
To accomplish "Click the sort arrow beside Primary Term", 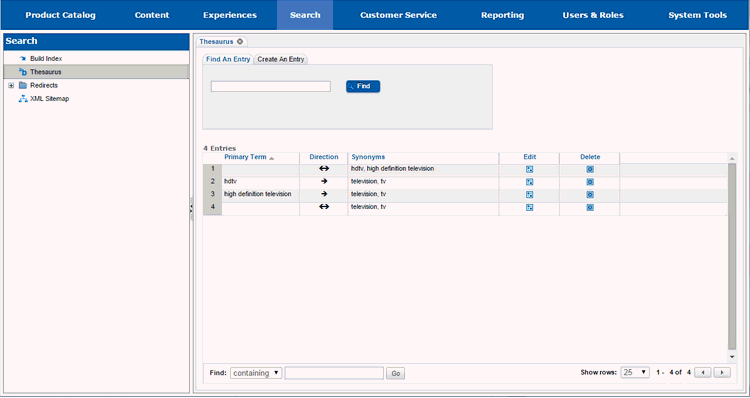I will tap(272, 158).
